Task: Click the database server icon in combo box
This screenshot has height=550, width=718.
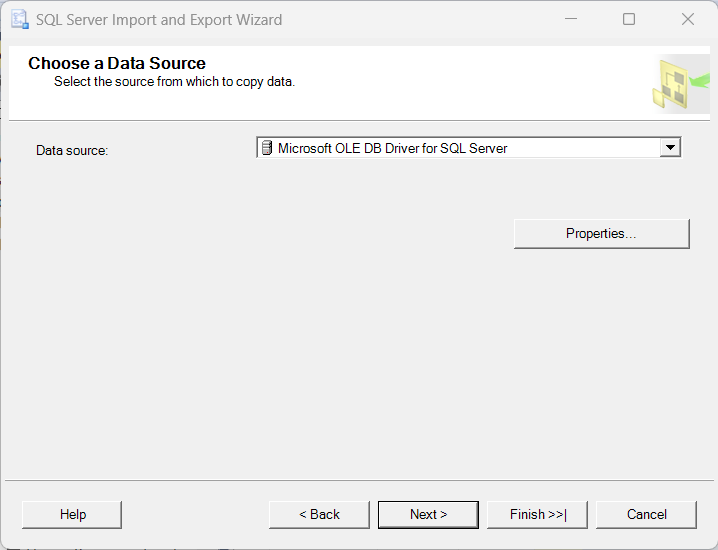Action: tap(267, 148)
